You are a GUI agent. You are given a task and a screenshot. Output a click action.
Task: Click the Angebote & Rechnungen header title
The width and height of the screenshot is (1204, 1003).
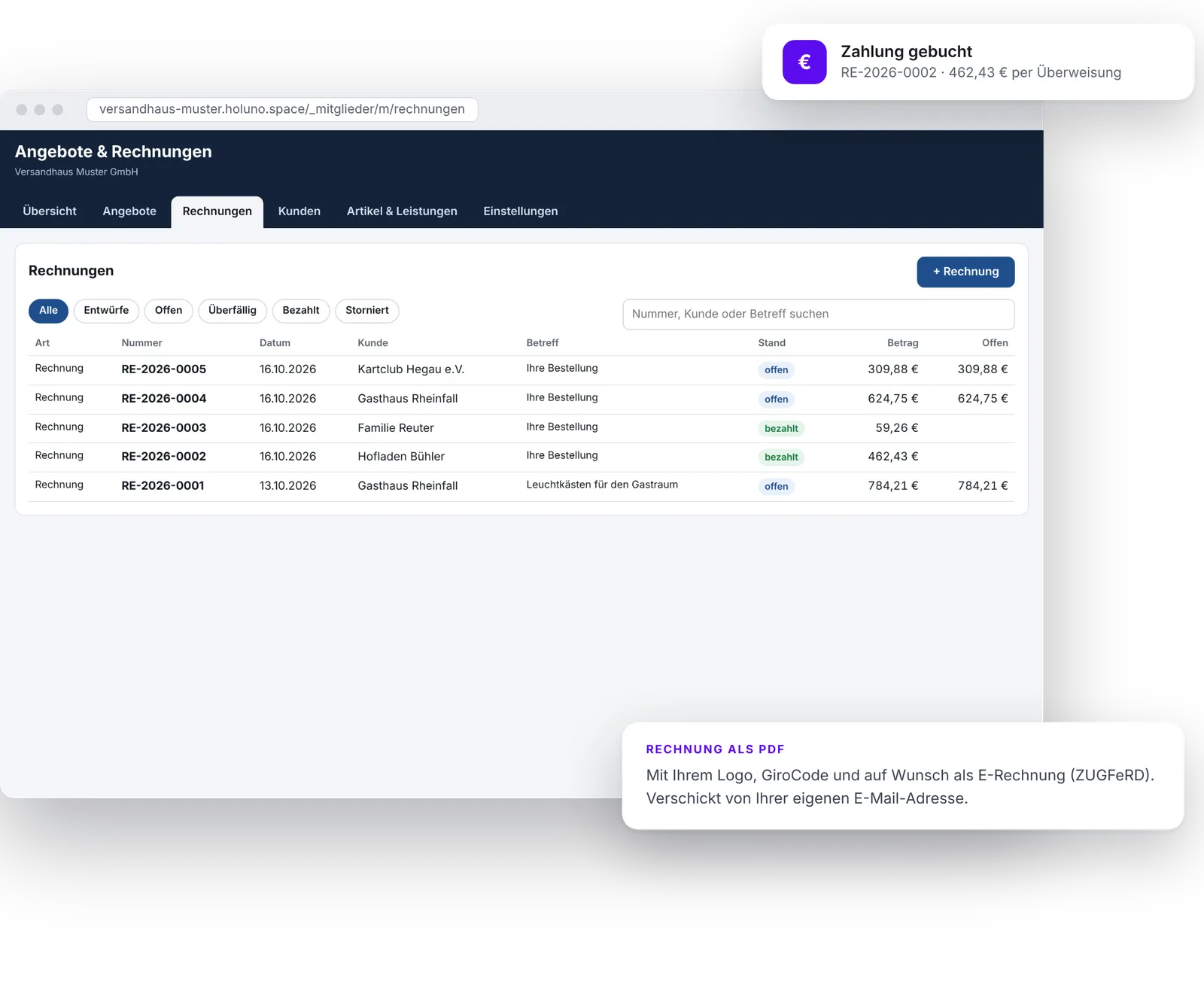(x=114, y=152)
